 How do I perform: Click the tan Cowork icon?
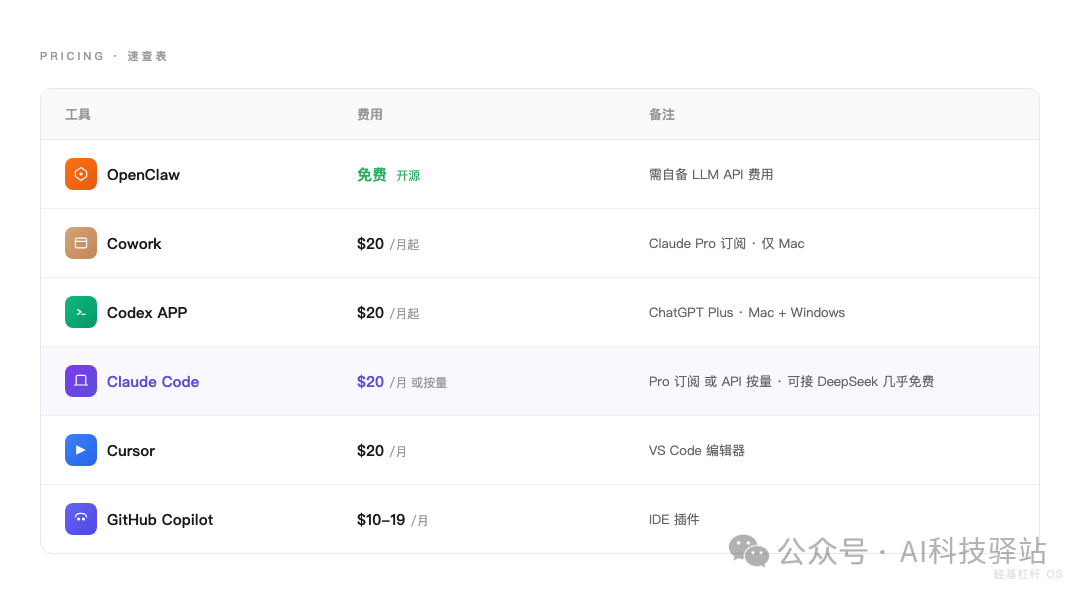(x=81, y=243)
